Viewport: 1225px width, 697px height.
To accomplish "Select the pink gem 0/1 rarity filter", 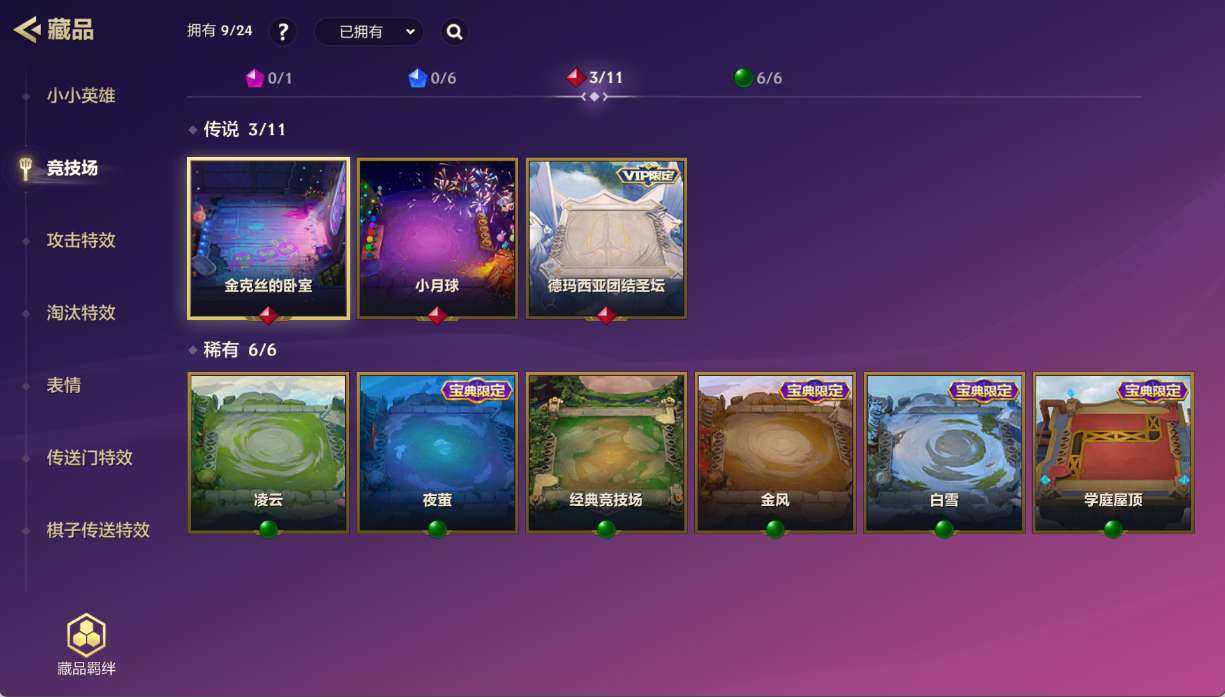I will (x=269, y=78).
